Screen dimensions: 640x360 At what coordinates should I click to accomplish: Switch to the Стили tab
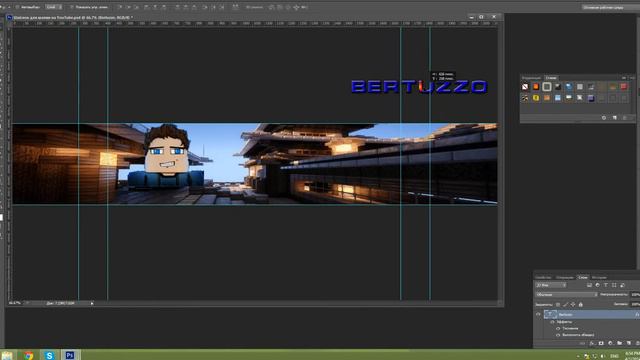[x=552, y=78]
